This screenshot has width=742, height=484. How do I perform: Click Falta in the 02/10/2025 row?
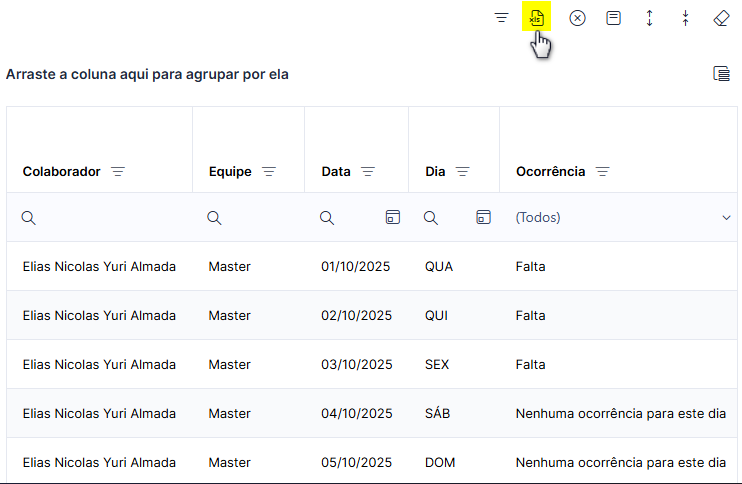tap(530, 316)
